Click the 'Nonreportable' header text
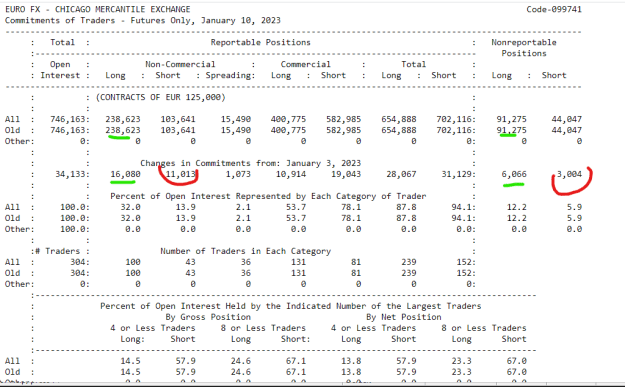Viewport: 625px width, 387px height. click(524, 42)
